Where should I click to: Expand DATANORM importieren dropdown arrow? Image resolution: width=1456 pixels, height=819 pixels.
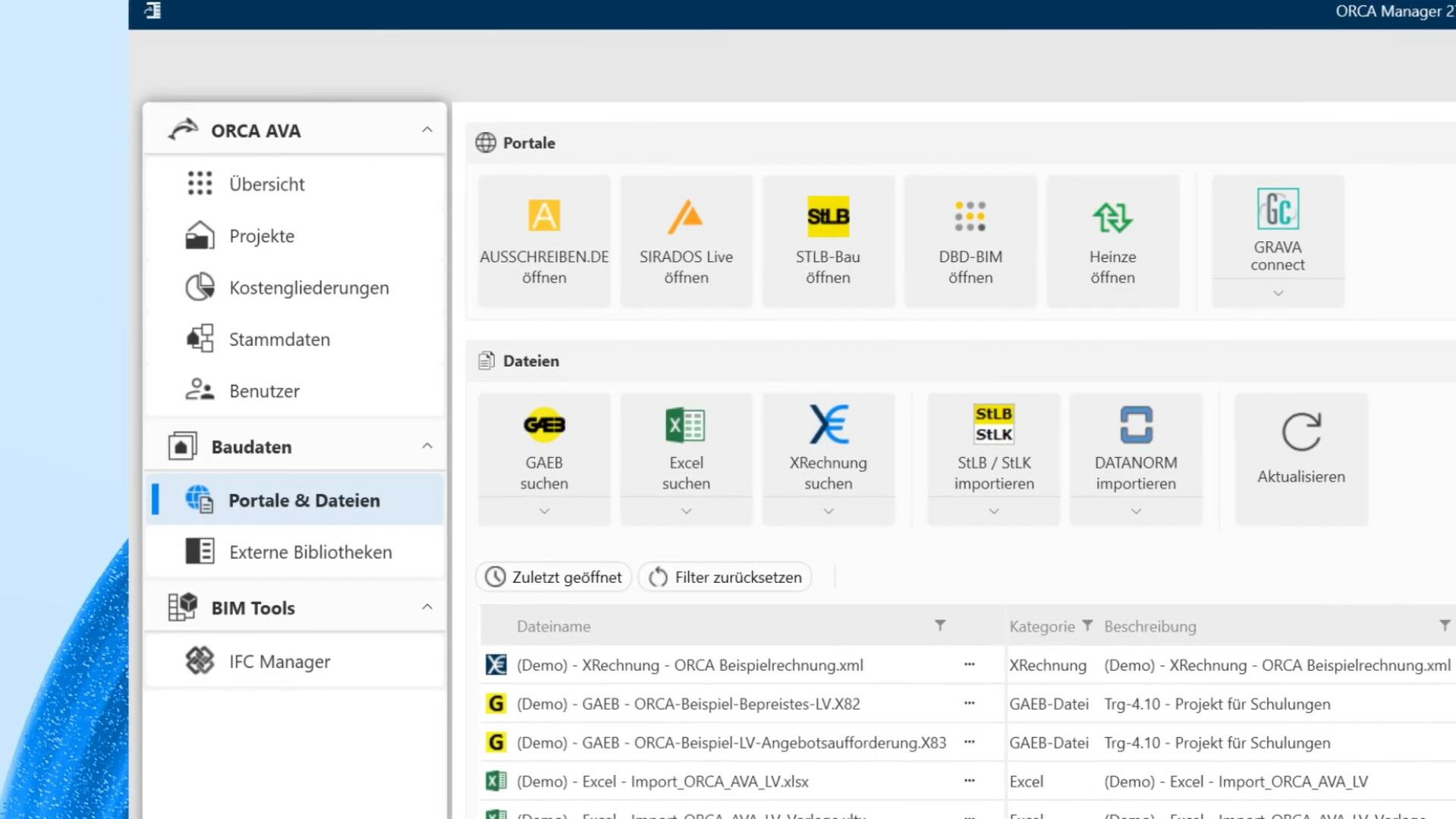(x=1136, y=512)
